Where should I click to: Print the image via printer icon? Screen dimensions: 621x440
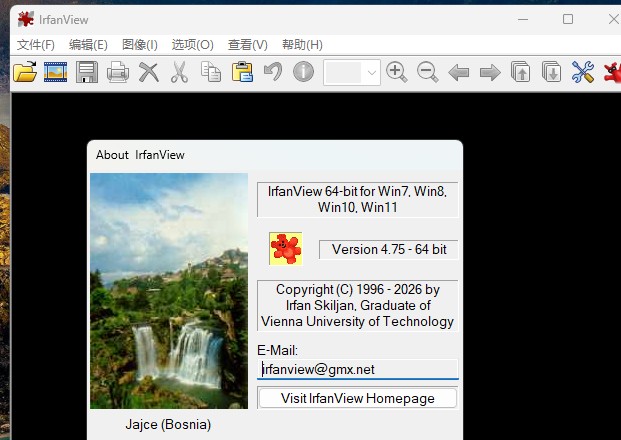118,72
